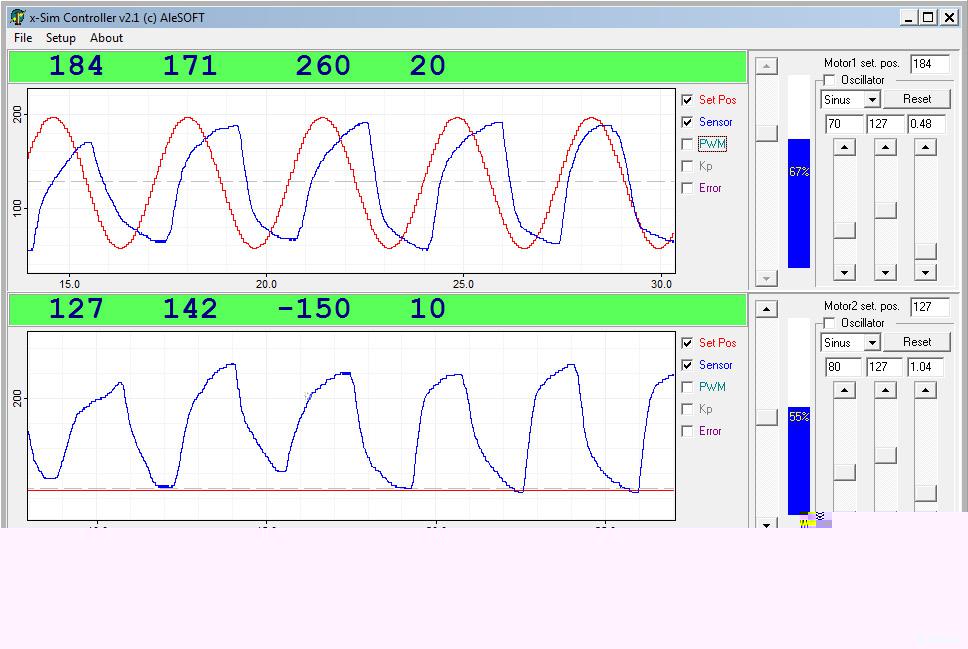Enable the Motor1 Oscillator checkbox
Screen dimensions: 968x649
[x=829, y=80]
